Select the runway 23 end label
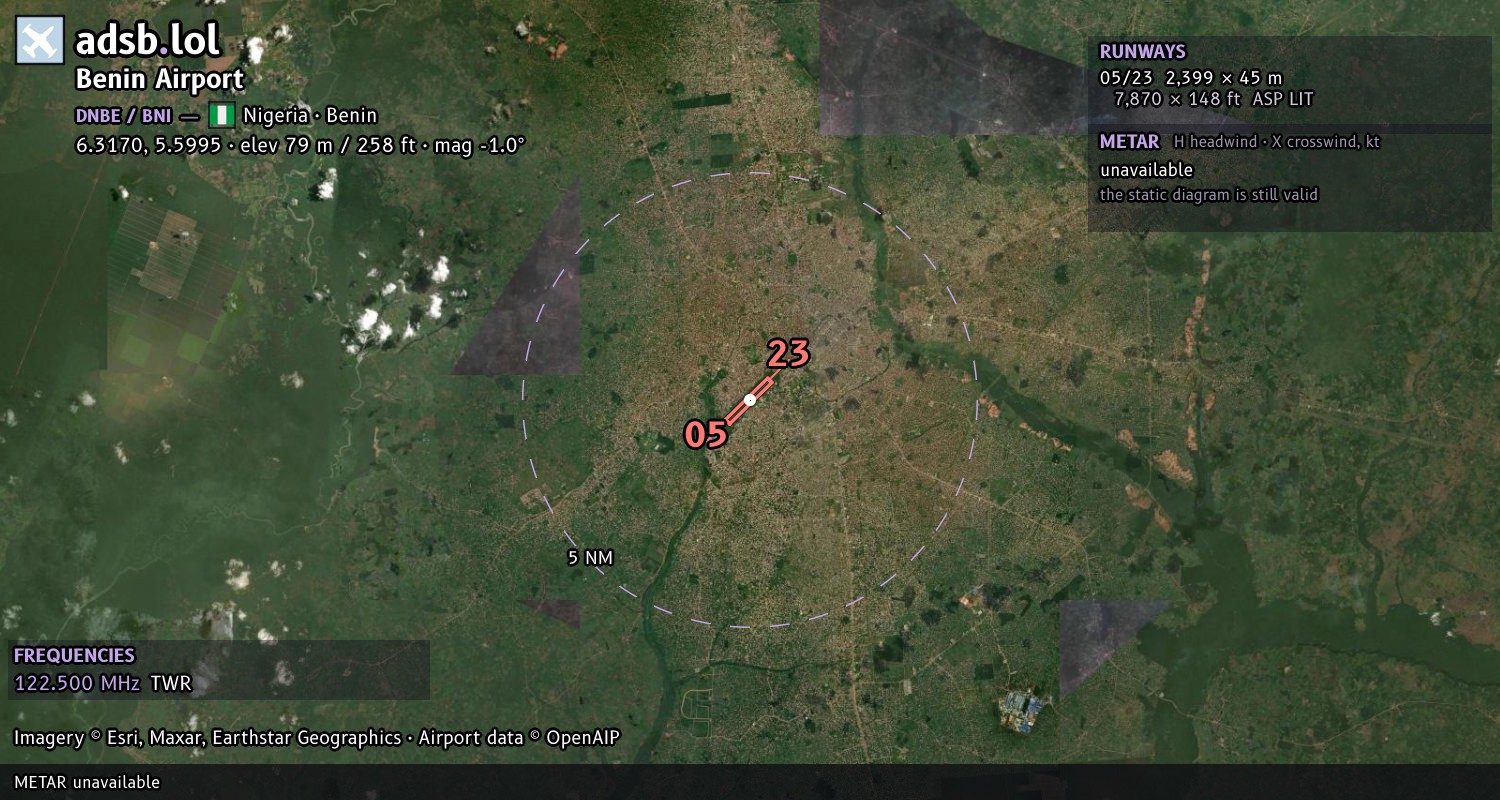 [x=788, y=353]
